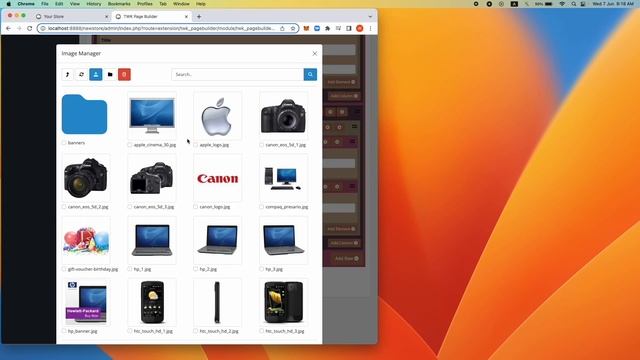This screenshot has height=360, width=640.
Task: Open the Window menu
Action: (181, 4)
